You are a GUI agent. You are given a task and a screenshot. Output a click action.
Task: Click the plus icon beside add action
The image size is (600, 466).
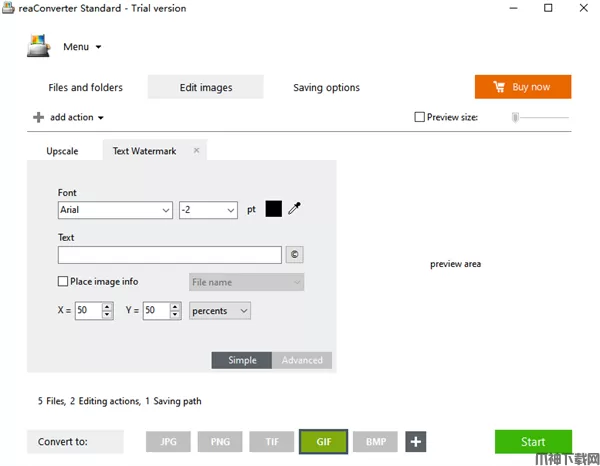click(x=38, y=117)
